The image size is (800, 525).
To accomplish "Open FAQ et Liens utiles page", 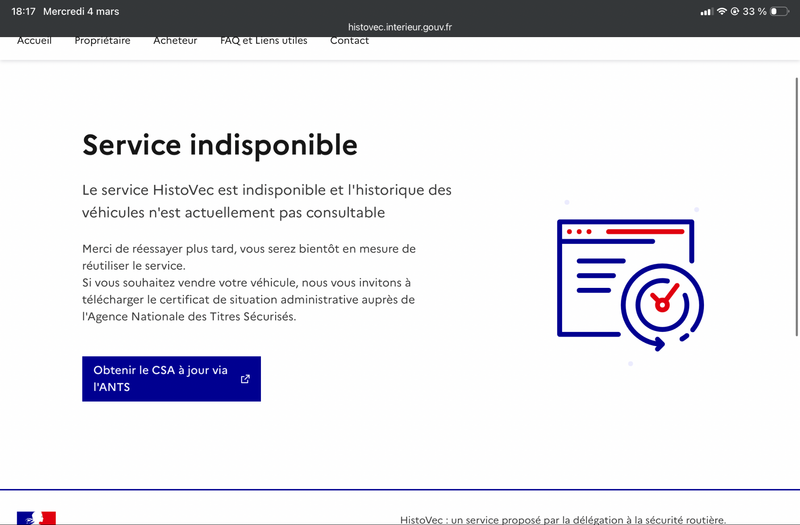I will point(264,41).
